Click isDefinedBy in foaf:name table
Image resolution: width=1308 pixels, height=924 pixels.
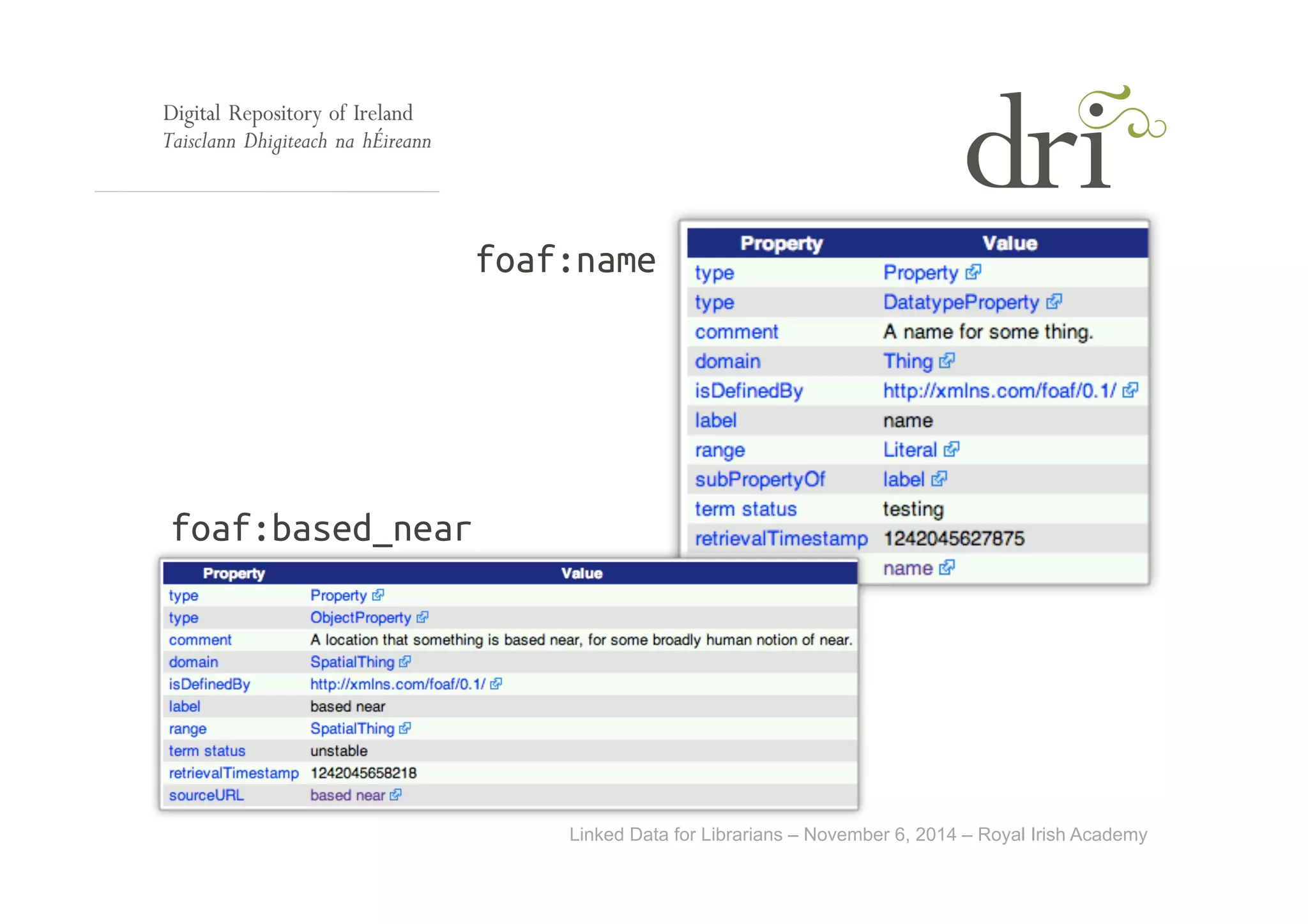click(x=749, y=391)
